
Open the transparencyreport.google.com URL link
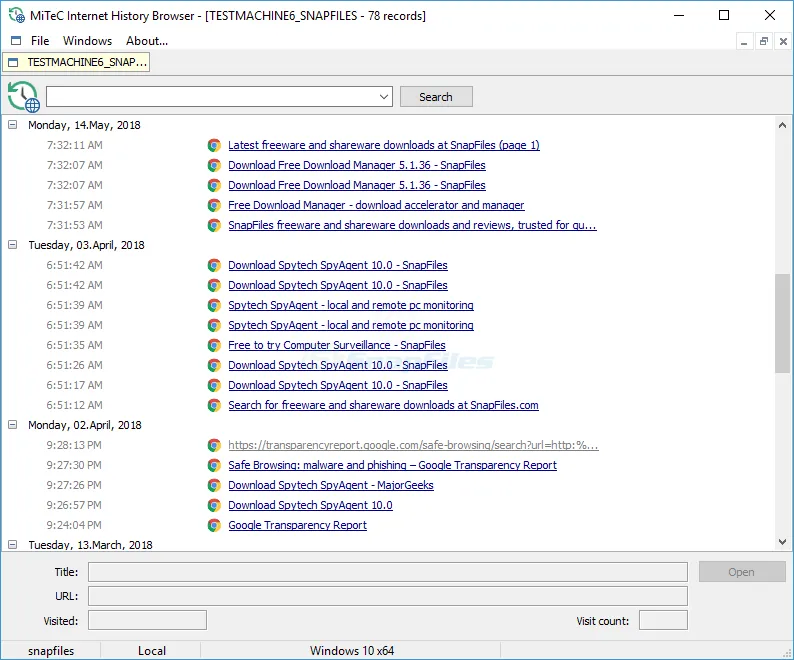click(413, 445)
